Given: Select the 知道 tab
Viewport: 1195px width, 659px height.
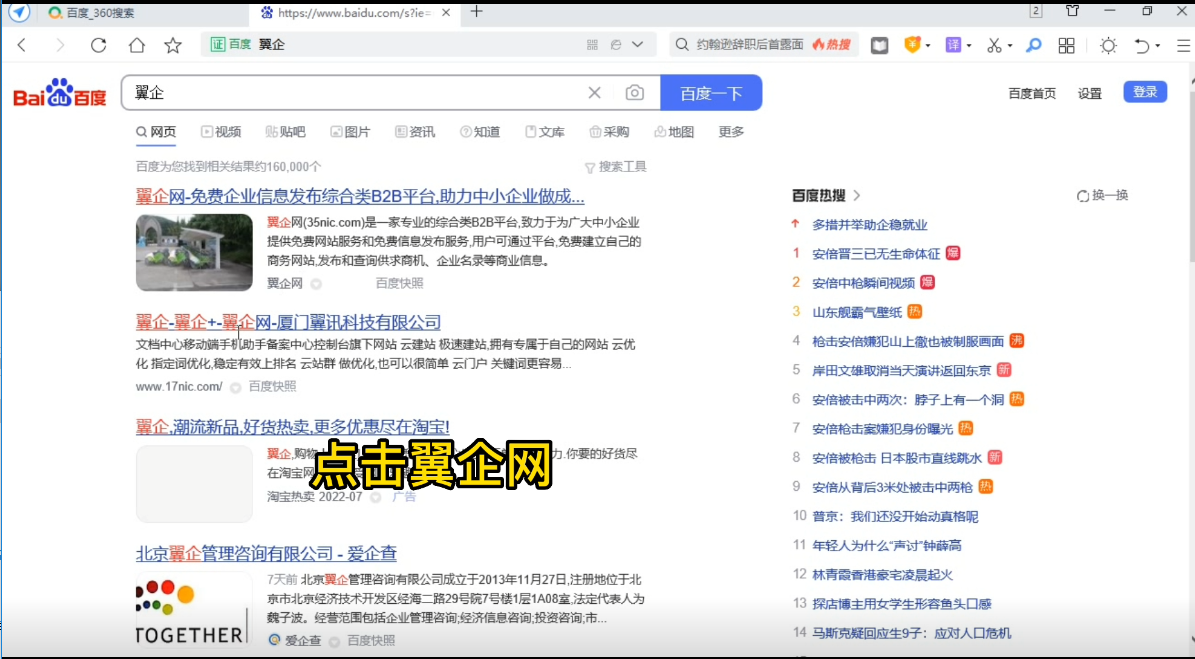Looking at the screenshot, I should pyautogui.click(x=479, y=132).
